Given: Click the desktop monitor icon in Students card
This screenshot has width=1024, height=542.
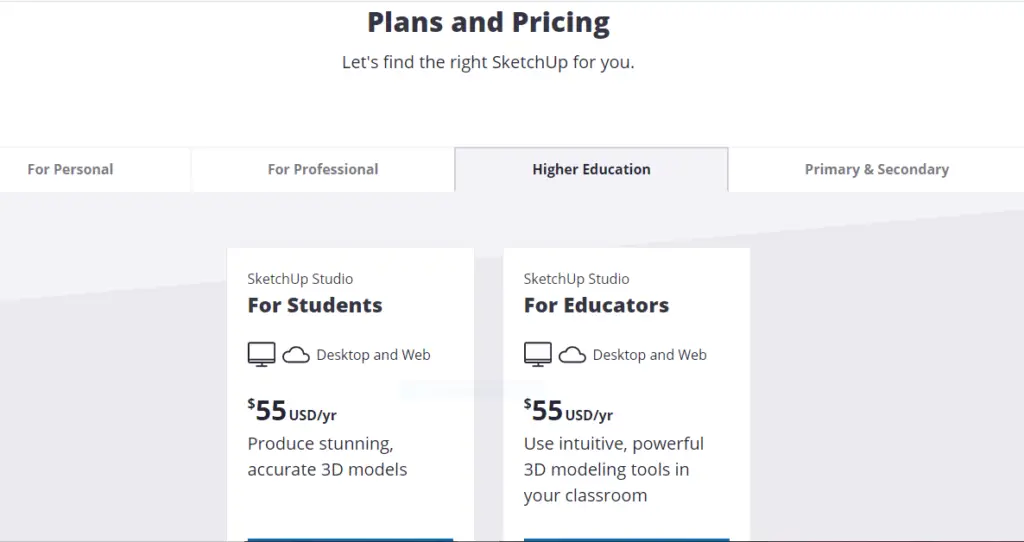Looking at the screenshot, I should click(x=261, y=355).
